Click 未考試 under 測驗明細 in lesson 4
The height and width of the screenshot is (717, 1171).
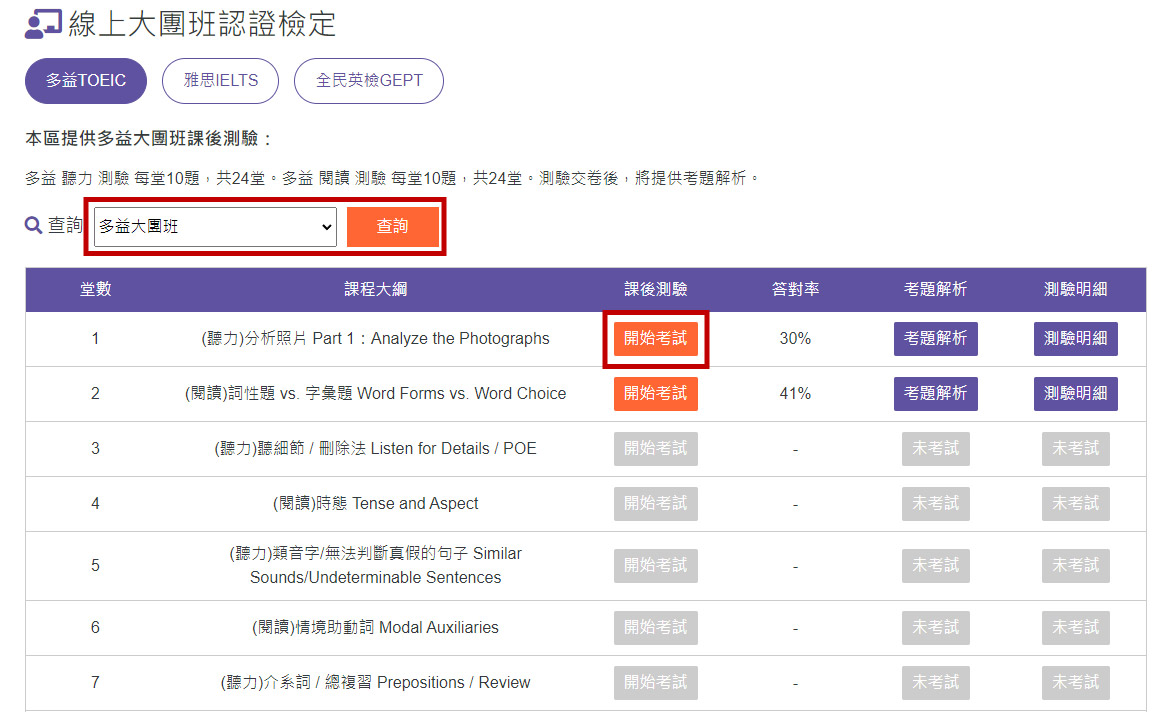tap(1075, 504)
